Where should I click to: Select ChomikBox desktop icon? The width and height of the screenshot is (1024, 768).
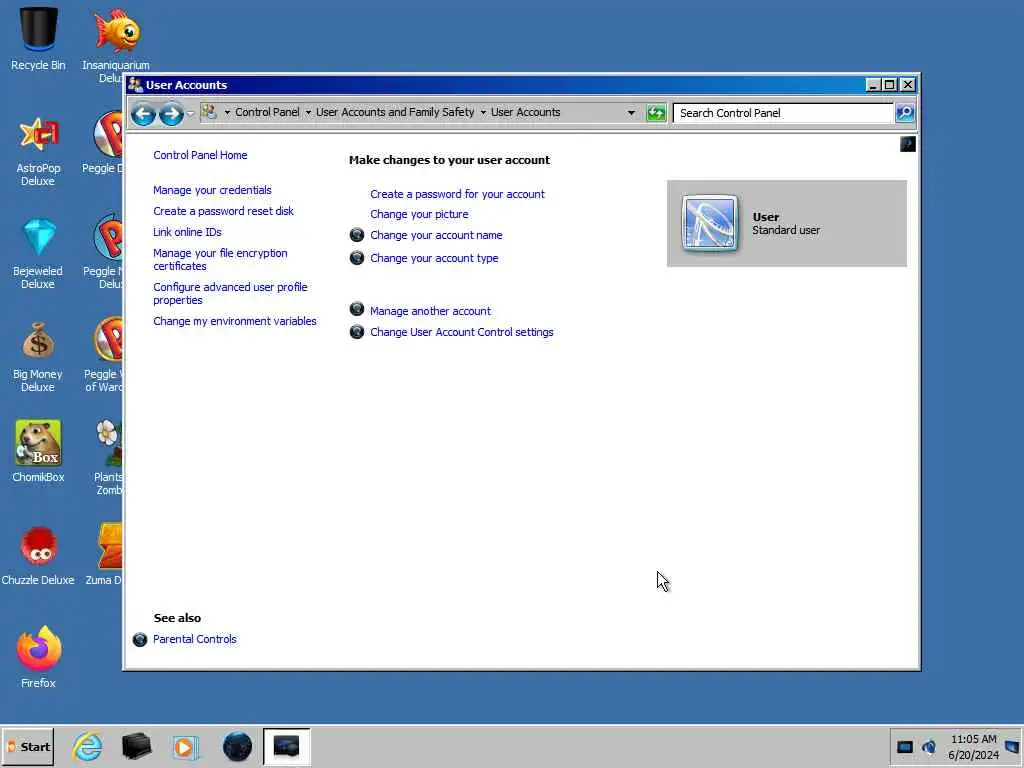pos(38,451)
